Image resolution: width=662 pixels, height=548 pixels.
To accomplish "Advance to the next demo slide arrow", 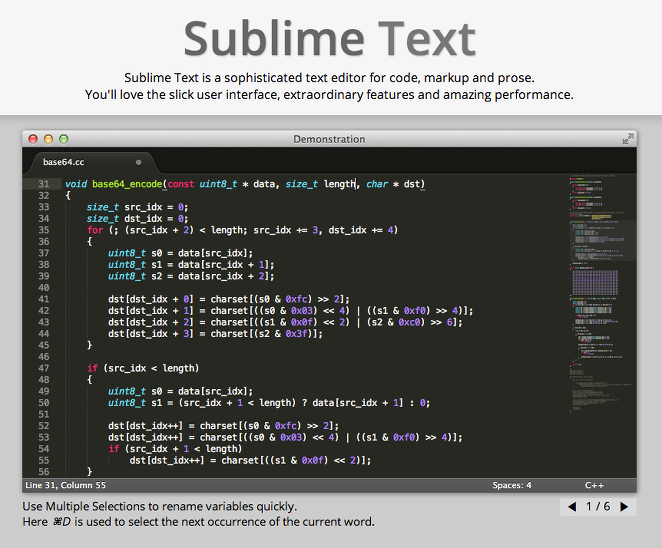I will 624,507.
